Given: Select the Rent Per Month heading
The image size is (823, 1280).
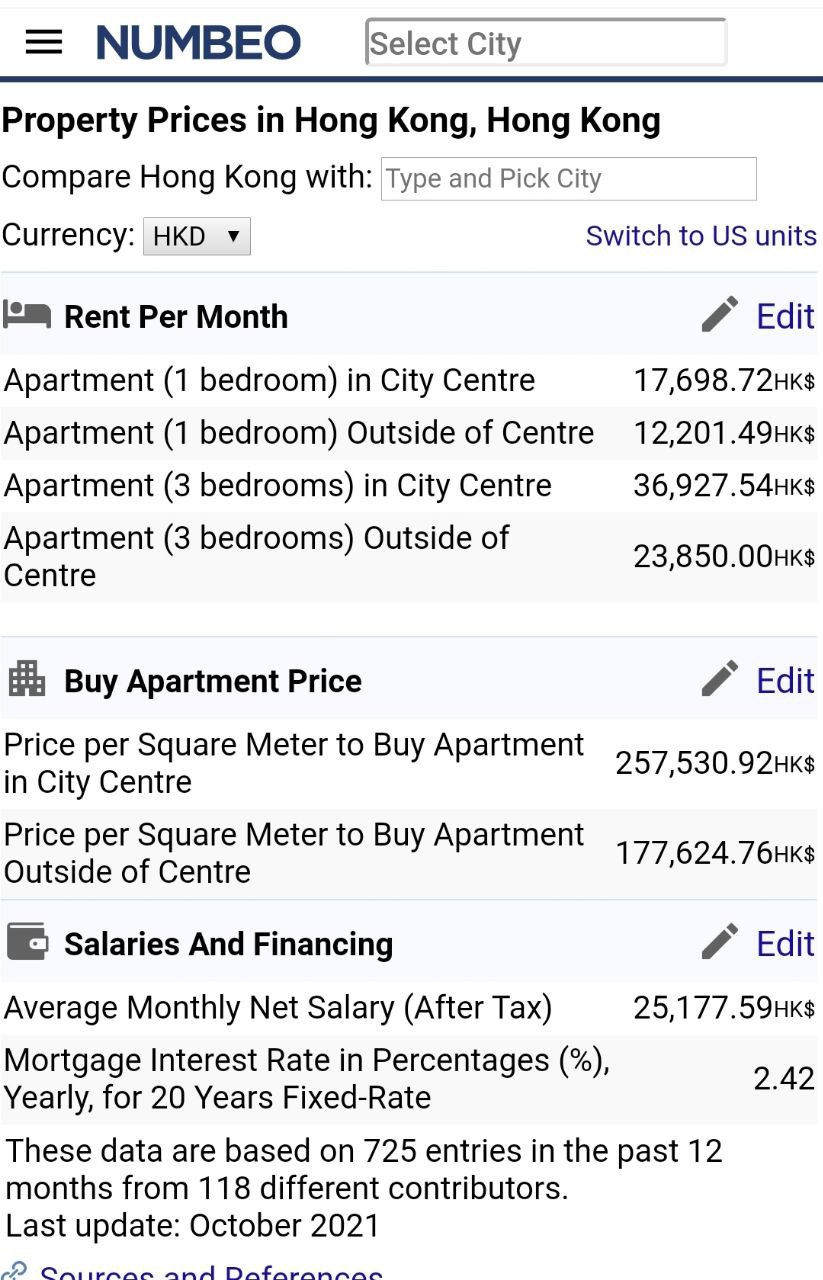Looking at the screenshot, I should (x=176, y=317).
